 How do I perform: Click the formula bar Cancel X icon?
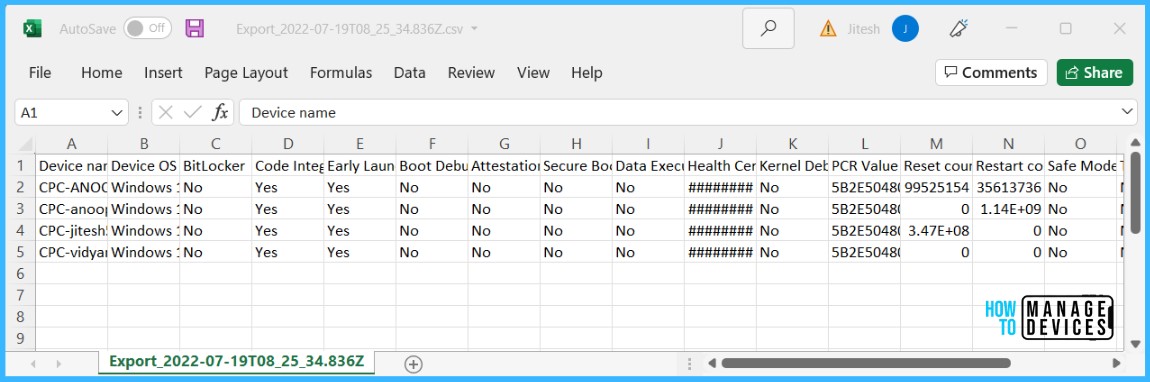[166, 113]
